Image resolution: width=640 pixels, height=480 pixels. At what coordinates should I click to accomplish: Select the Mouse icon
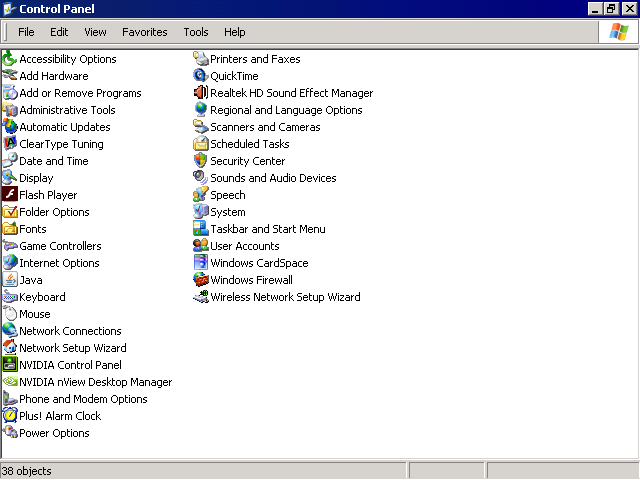(x=10, y=314)
